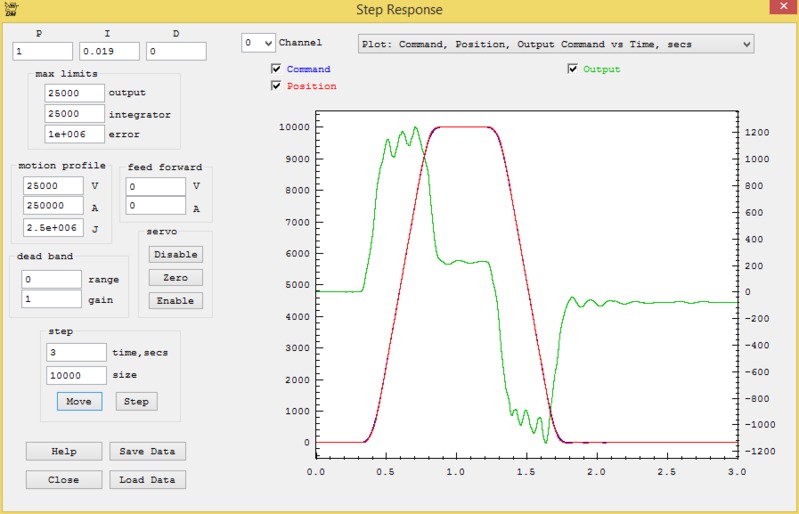The height and width of the screenshot is (514, 799).
Task: Click the Step button
Action: (137, 401)
